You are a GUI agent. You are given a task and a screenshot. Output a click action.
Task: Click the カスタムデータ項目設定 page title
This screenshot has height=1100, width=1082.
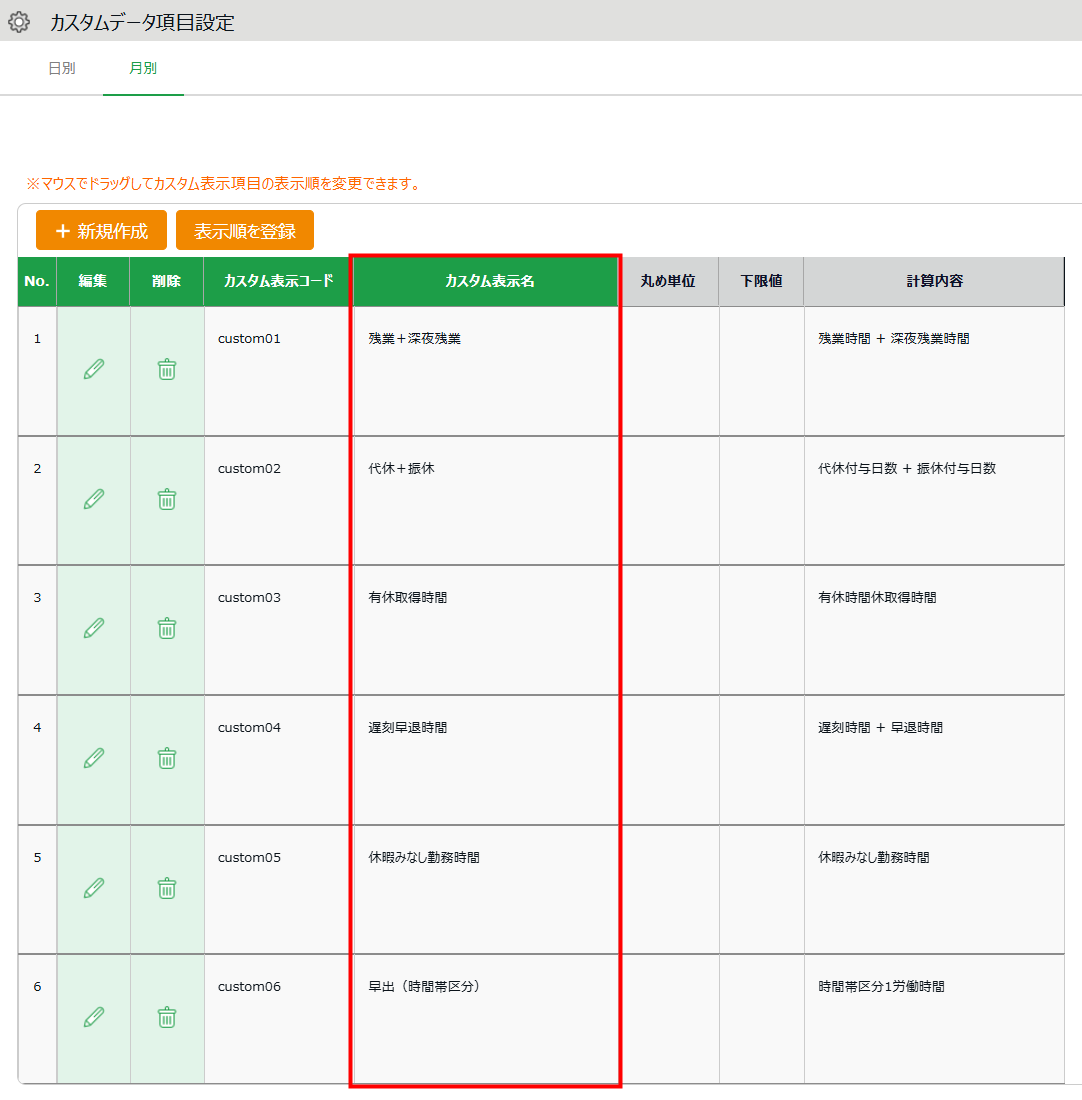coord(142,22)
